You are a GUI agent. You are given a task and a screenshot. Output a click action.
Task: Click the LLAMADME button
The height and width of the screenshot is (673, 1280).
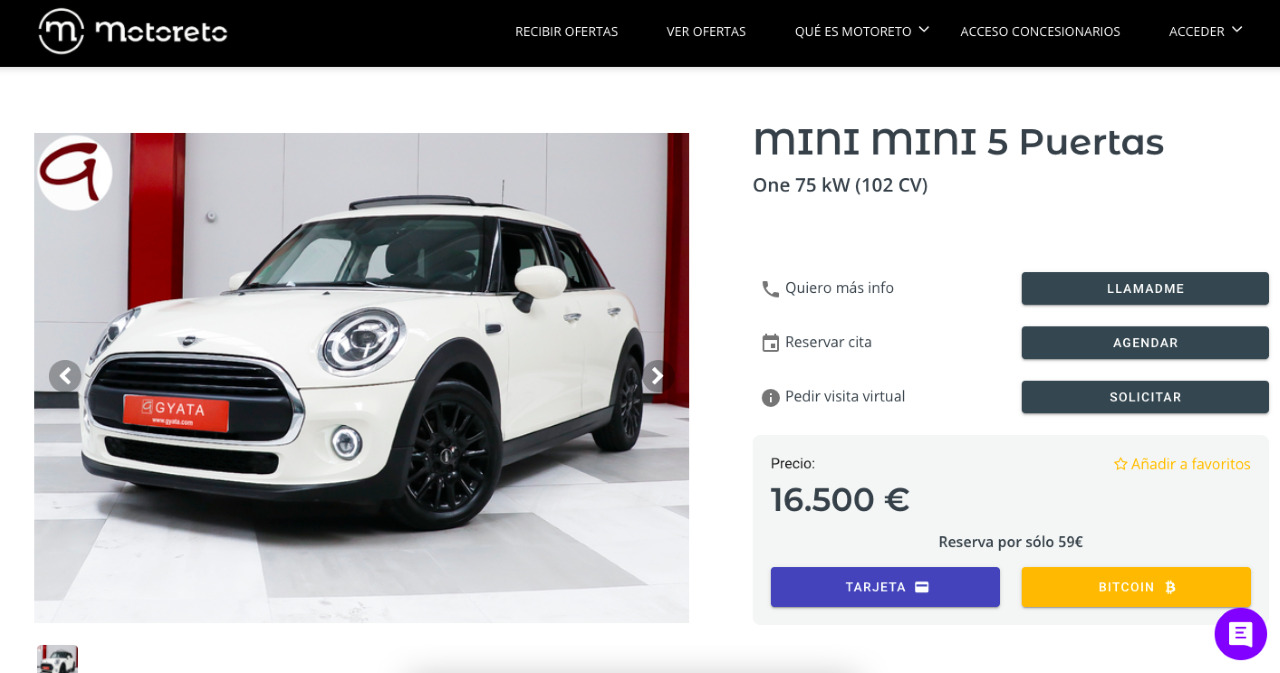click(1145, 288)
